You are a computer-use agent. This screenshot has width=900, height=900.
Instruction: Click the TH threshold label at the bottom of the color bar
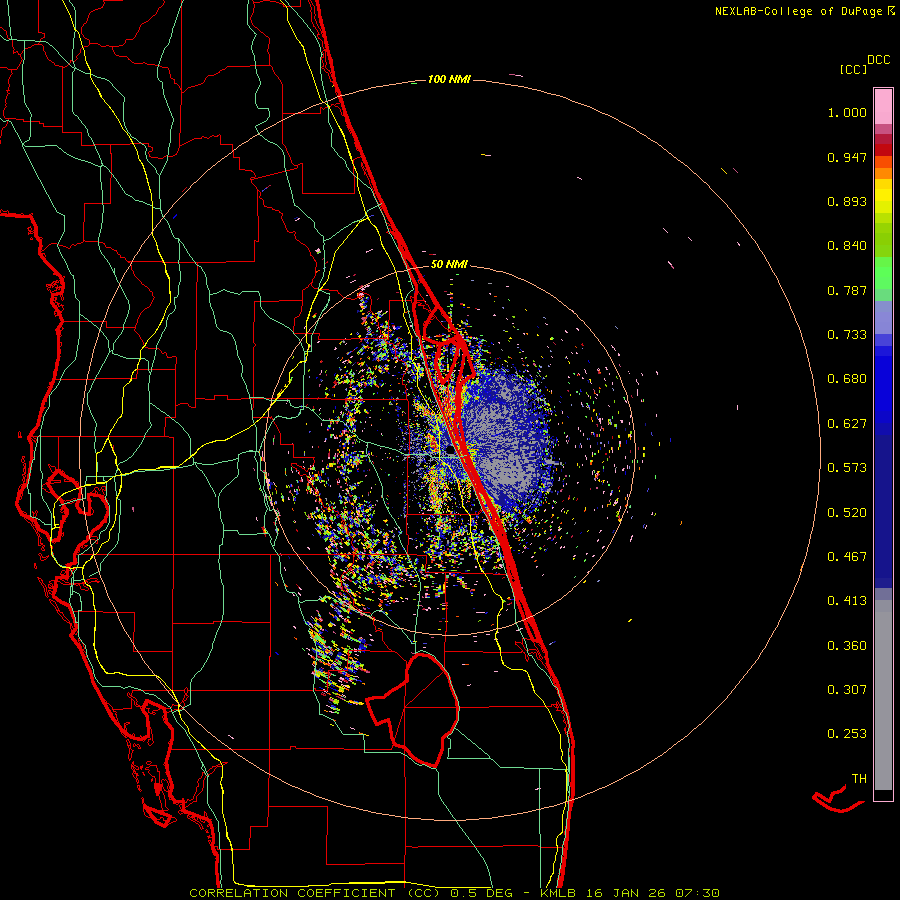[x=859, y=778]
